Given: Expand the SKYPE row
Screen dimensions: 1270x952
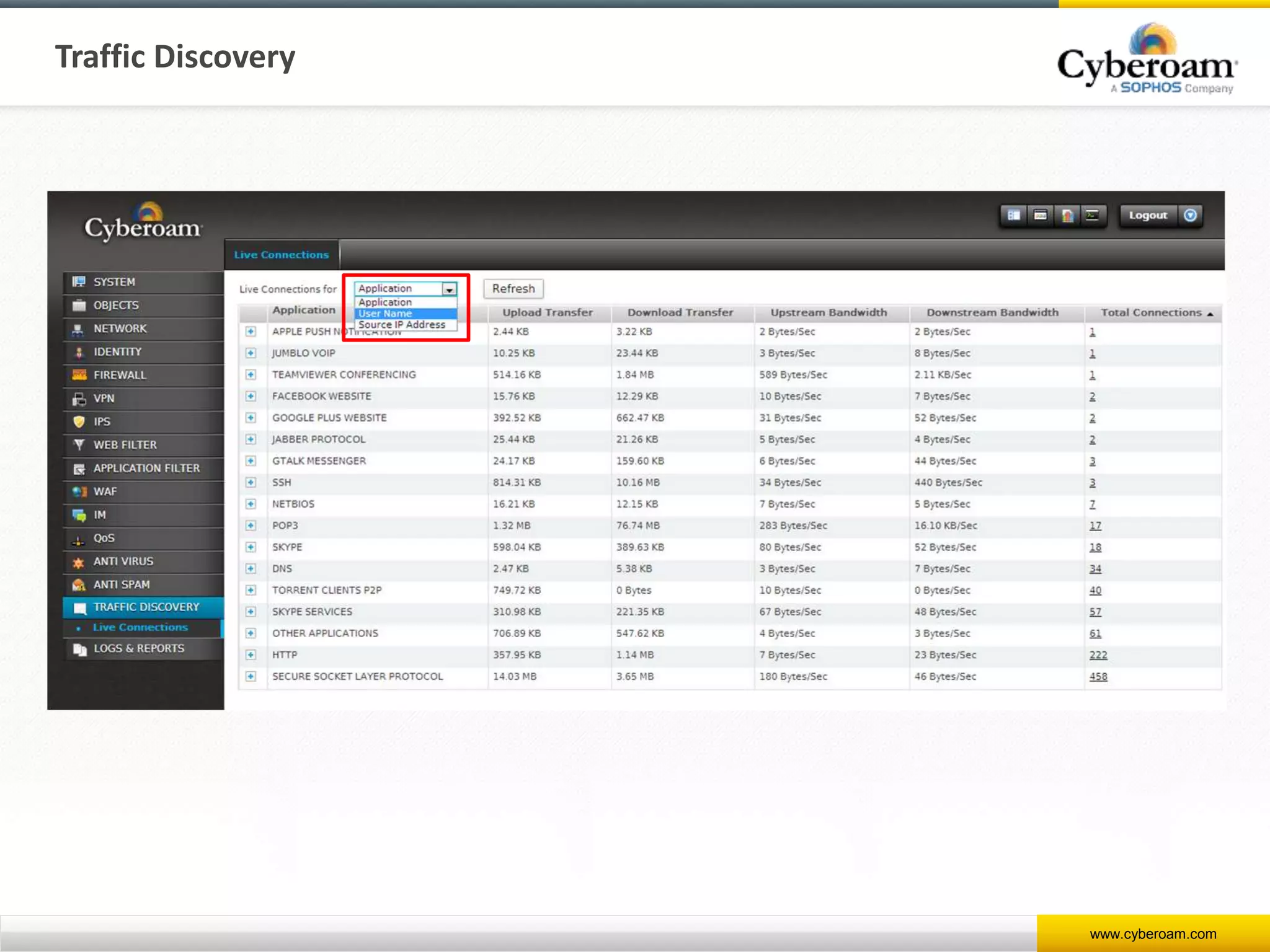Looking at the screenshot, I should (251, 547).
